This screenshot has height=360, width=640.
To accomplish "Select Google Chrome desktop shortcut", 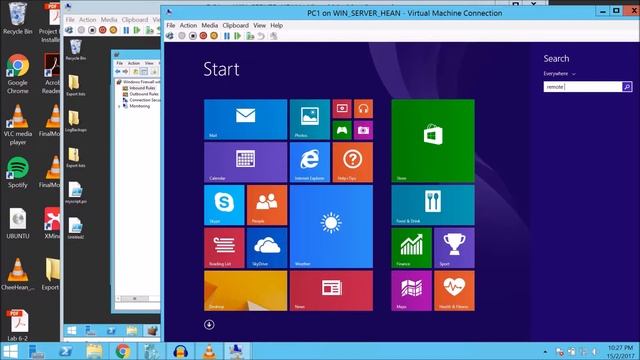I will pos(18,74).
